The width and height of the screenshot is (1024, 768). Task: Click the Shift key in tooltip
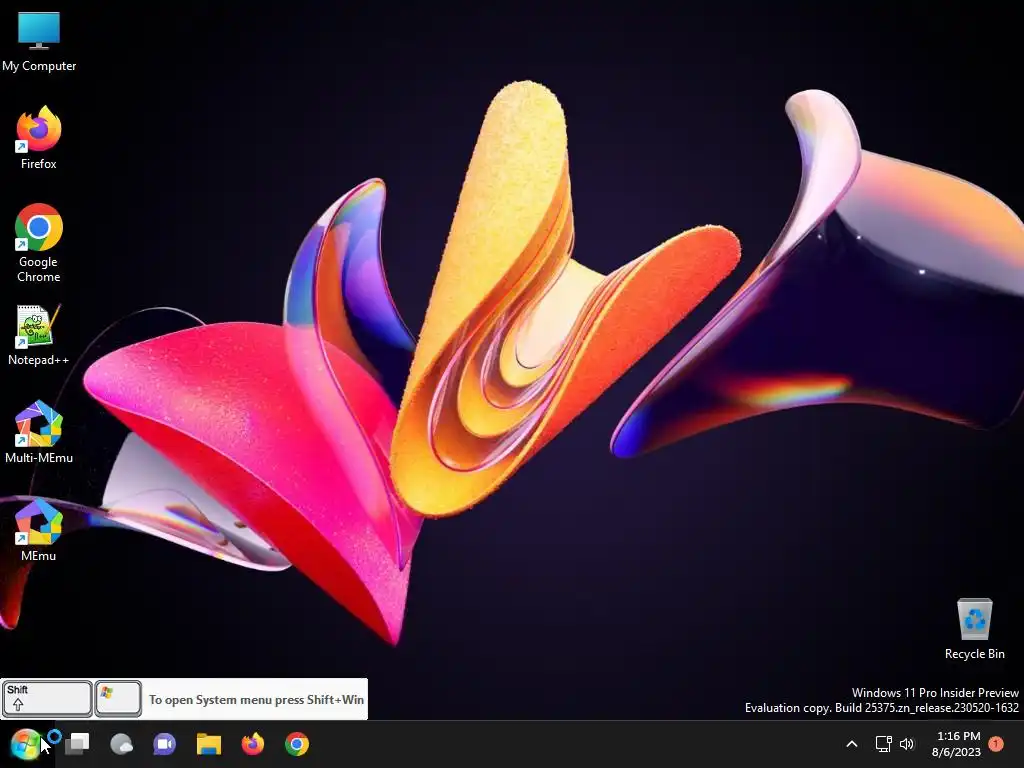(47, 699)
